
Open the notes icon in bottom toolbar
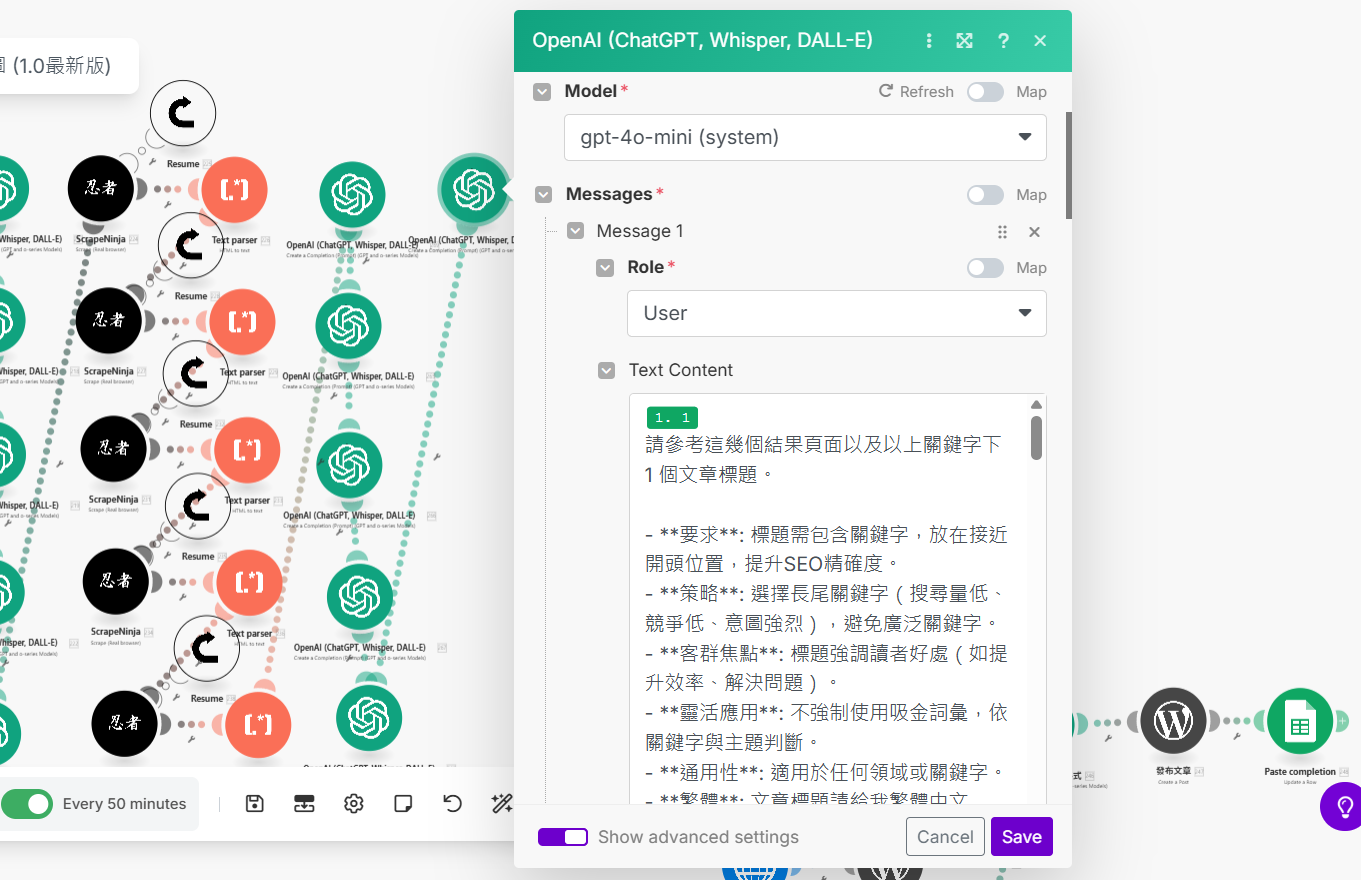click(403, 803)
